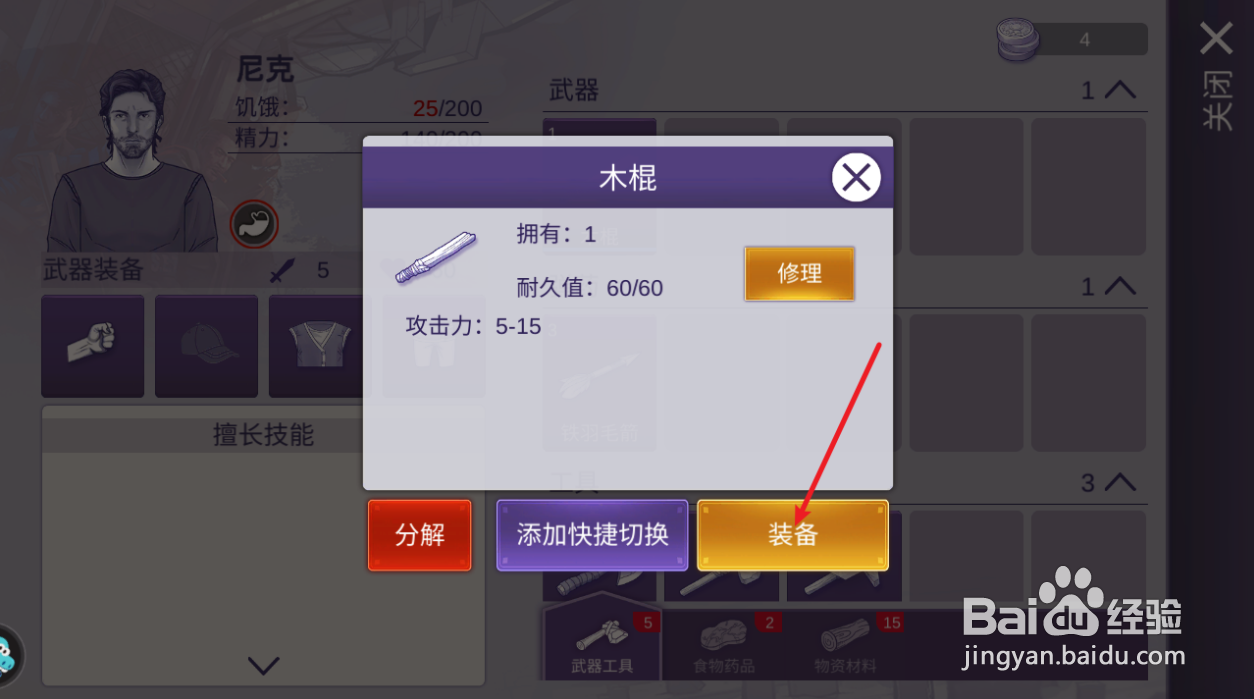Switch to the 物资材料 tab
This screenshot has width=1254, height=699.
847,646
